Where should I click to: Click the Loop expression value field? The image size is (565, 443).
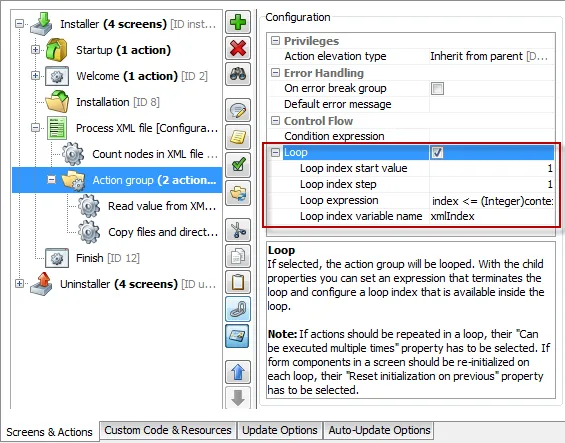pyautogui.click(x=491, y=200)
